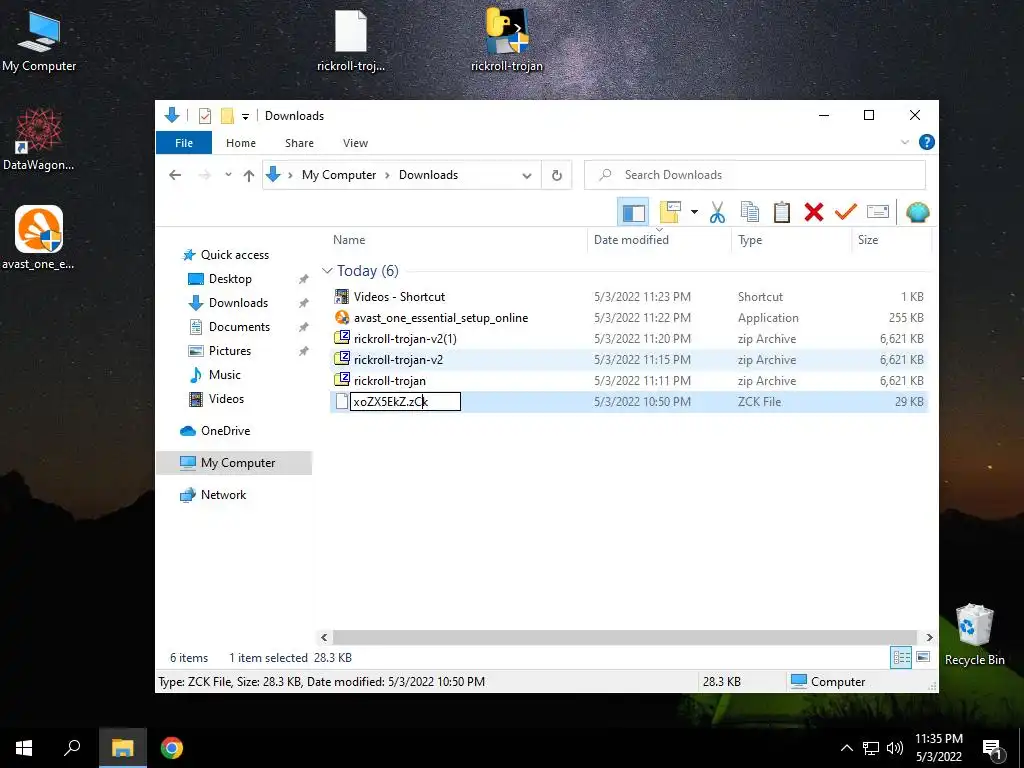This screenshot has width=1024, height=768.
Task: Select rickroll-trojan-v2(1) zip archive
Action: tap(405, 339)
